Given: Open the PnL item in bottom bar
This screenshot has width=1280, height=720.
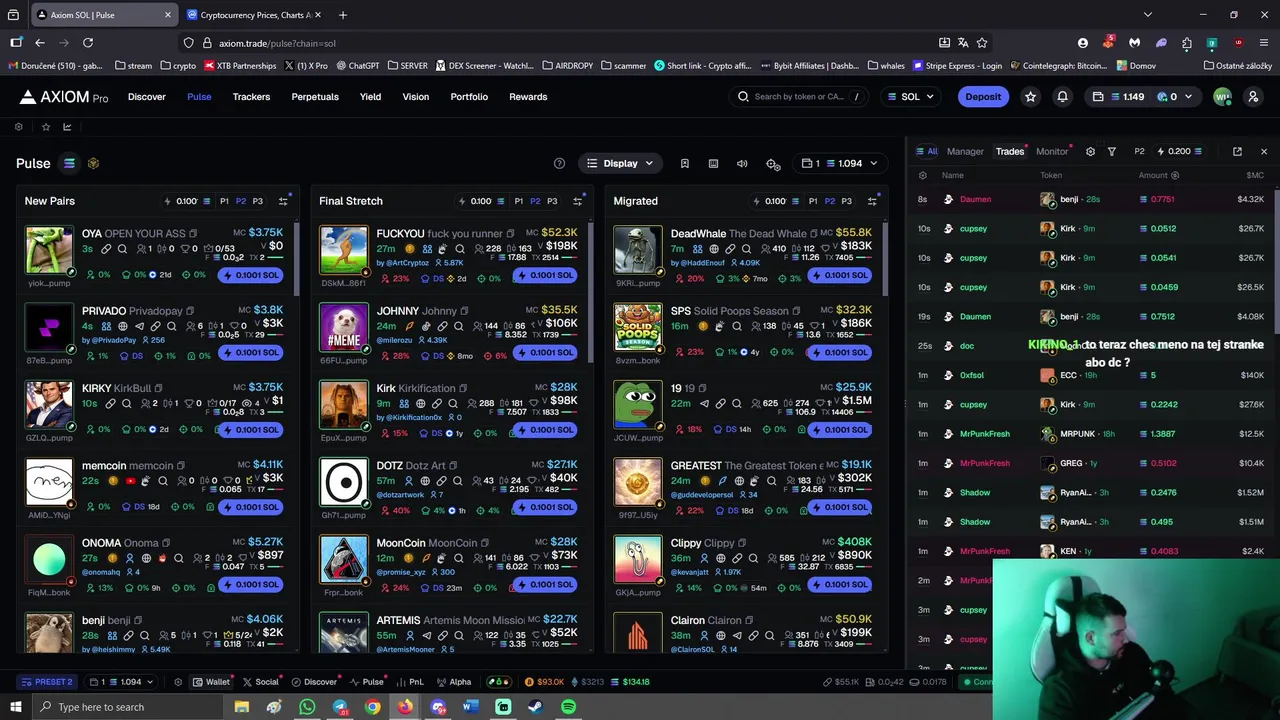Looking at the screenshot, I should tap(410, 682).
